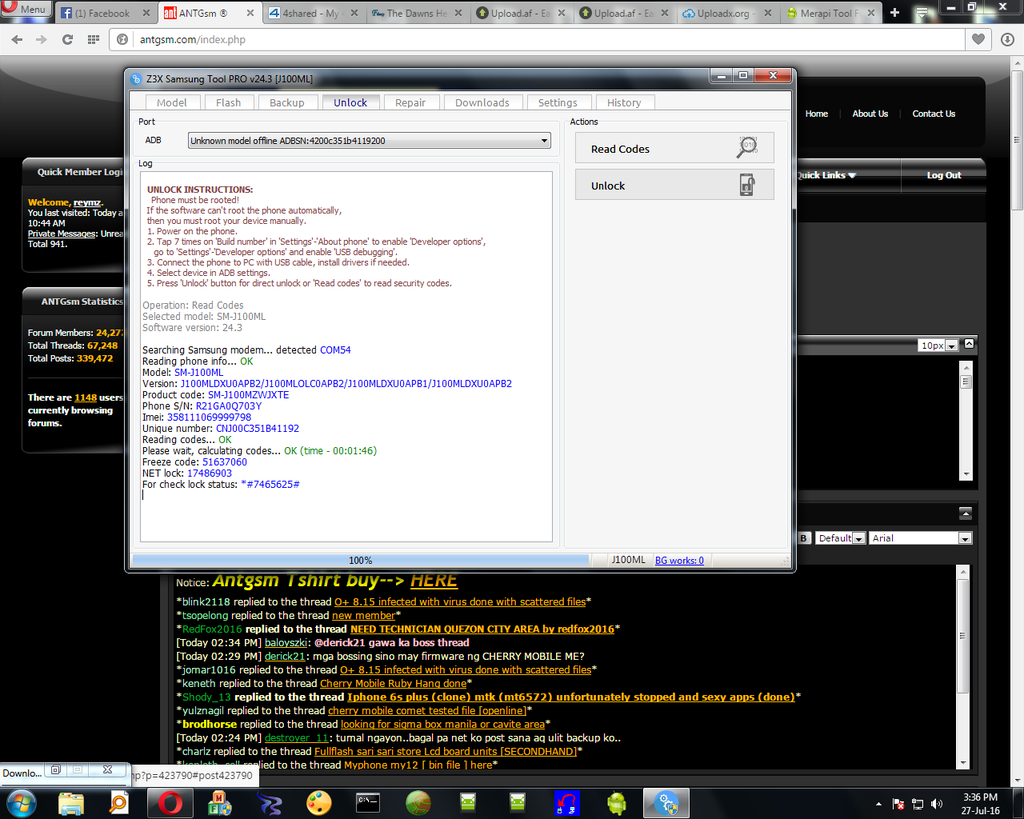Click the browser reload icon
Screen dimensions: 1024x819
(x=67, y=39)
